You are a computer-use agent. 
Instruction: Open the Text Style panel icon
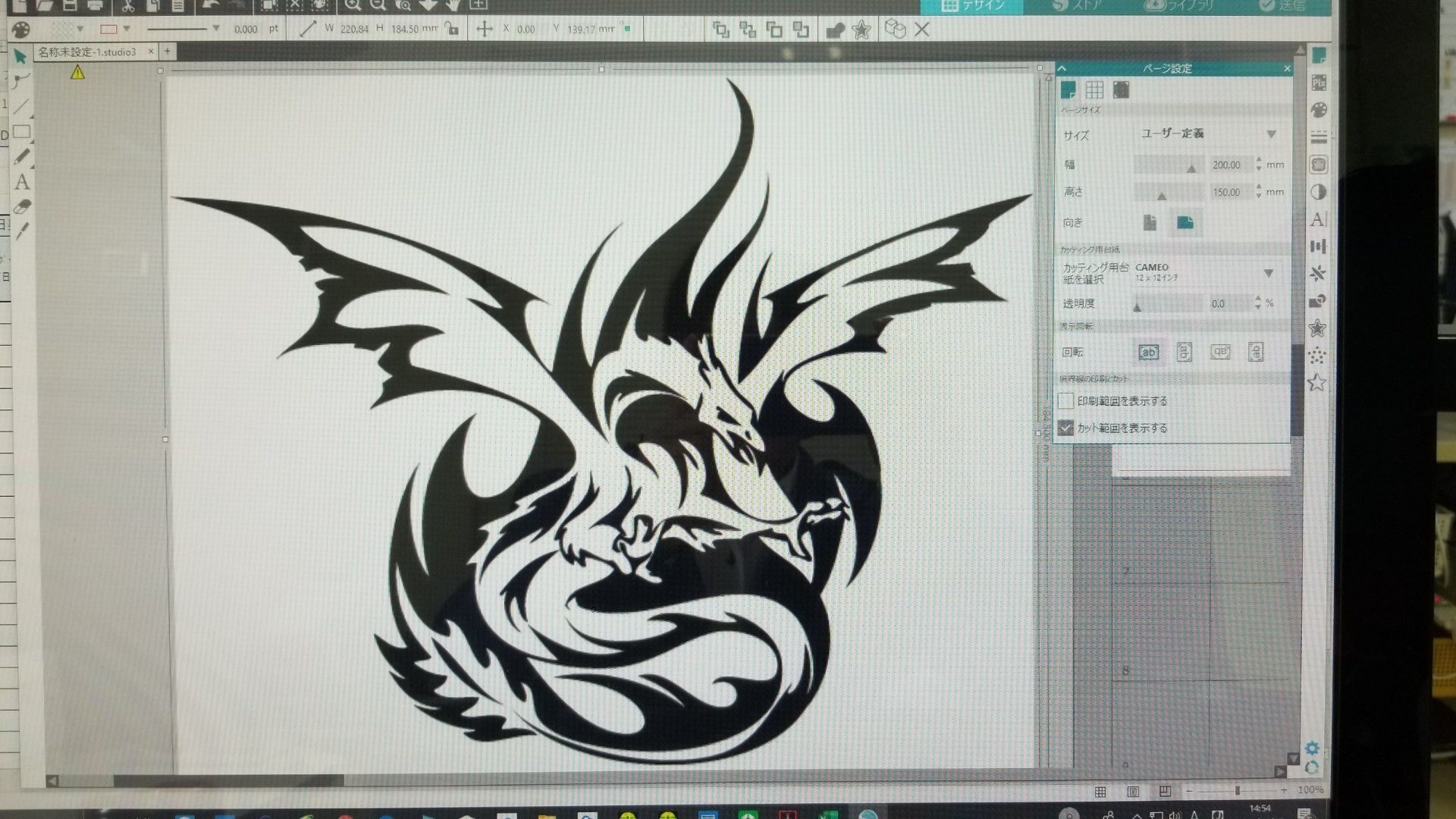[x=1318, y=220]
